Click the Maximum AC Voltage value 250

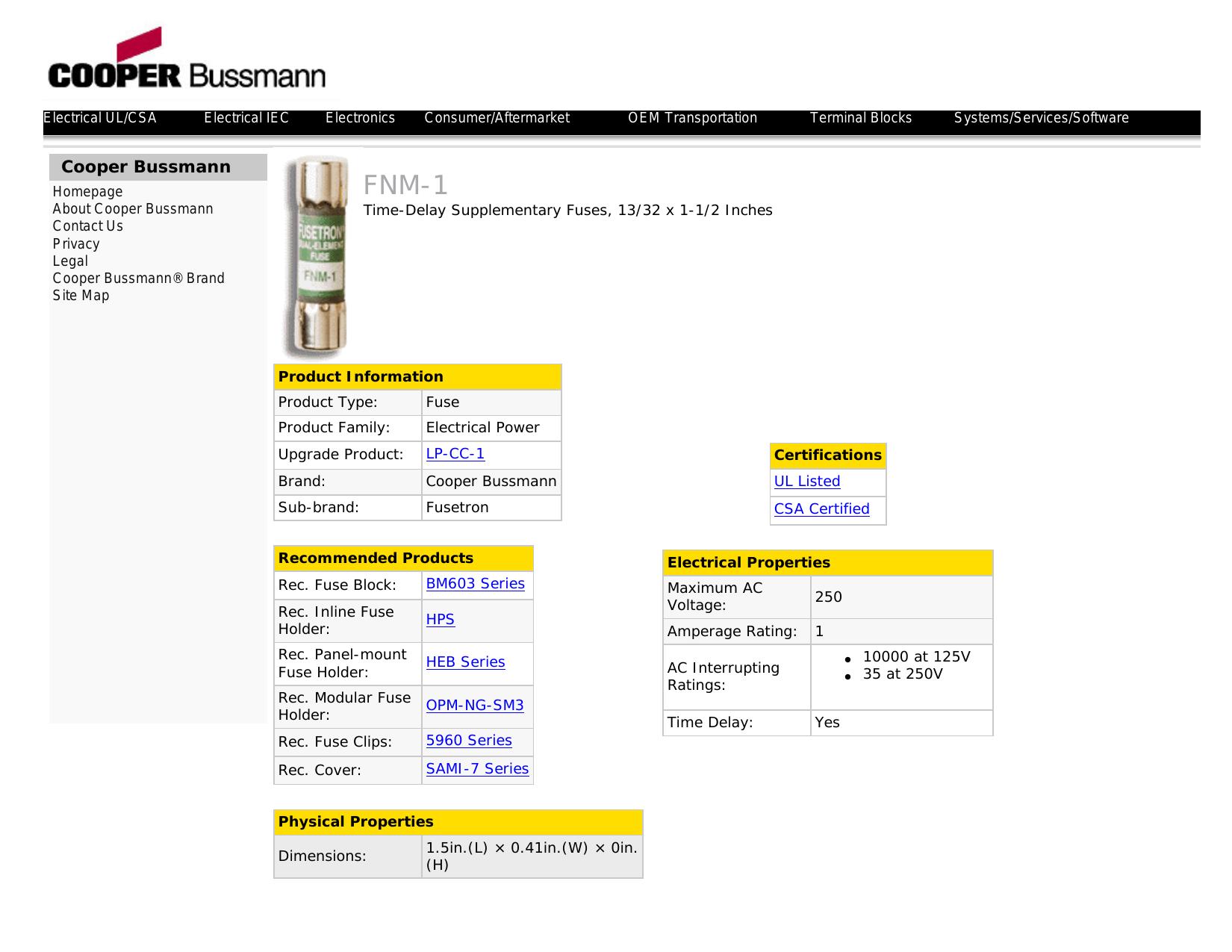(828, 597)
